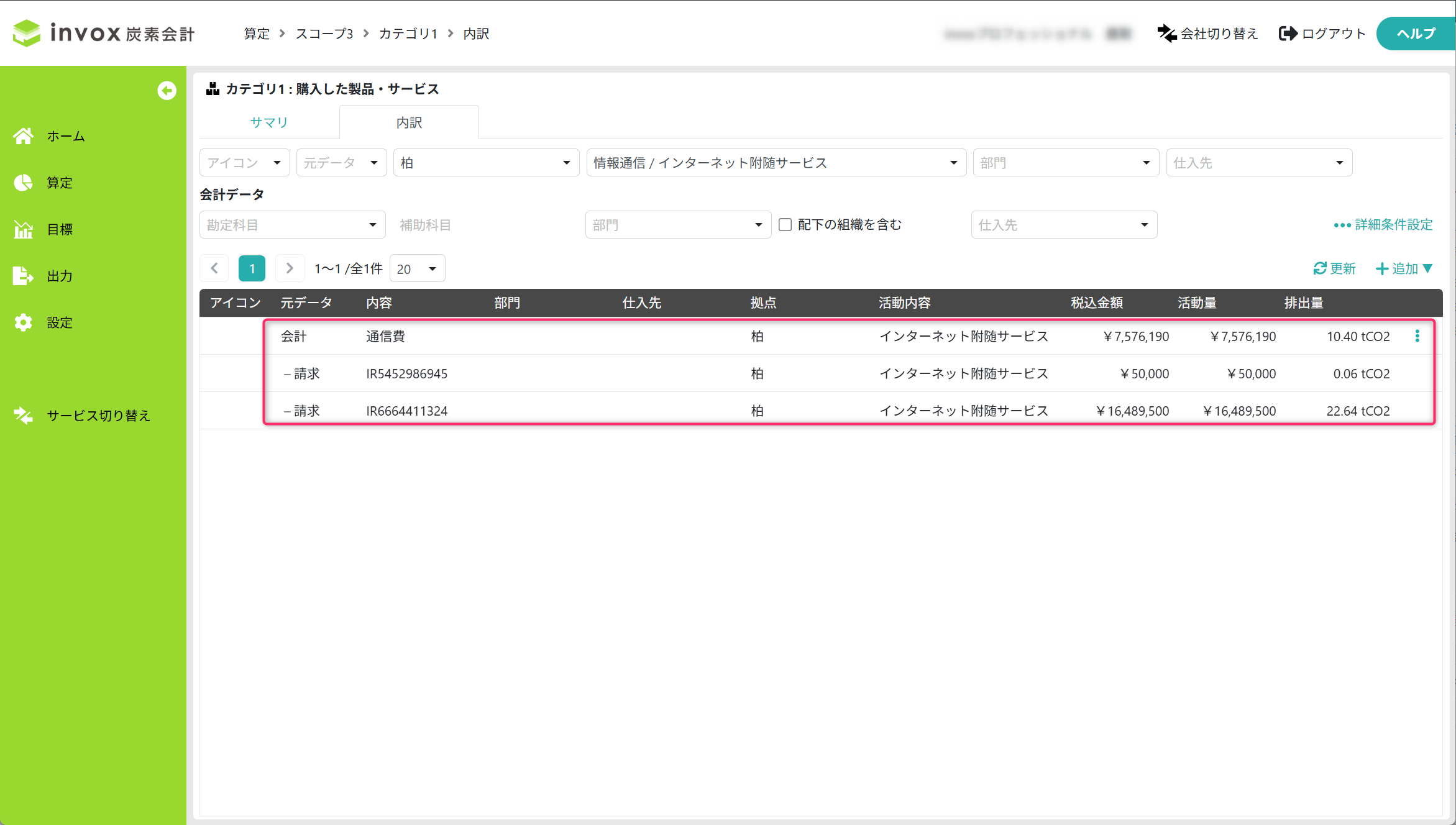Screen dimensions: 1456x825
Task: Open the アイコン filter dropdown
Action: [244, 163]
